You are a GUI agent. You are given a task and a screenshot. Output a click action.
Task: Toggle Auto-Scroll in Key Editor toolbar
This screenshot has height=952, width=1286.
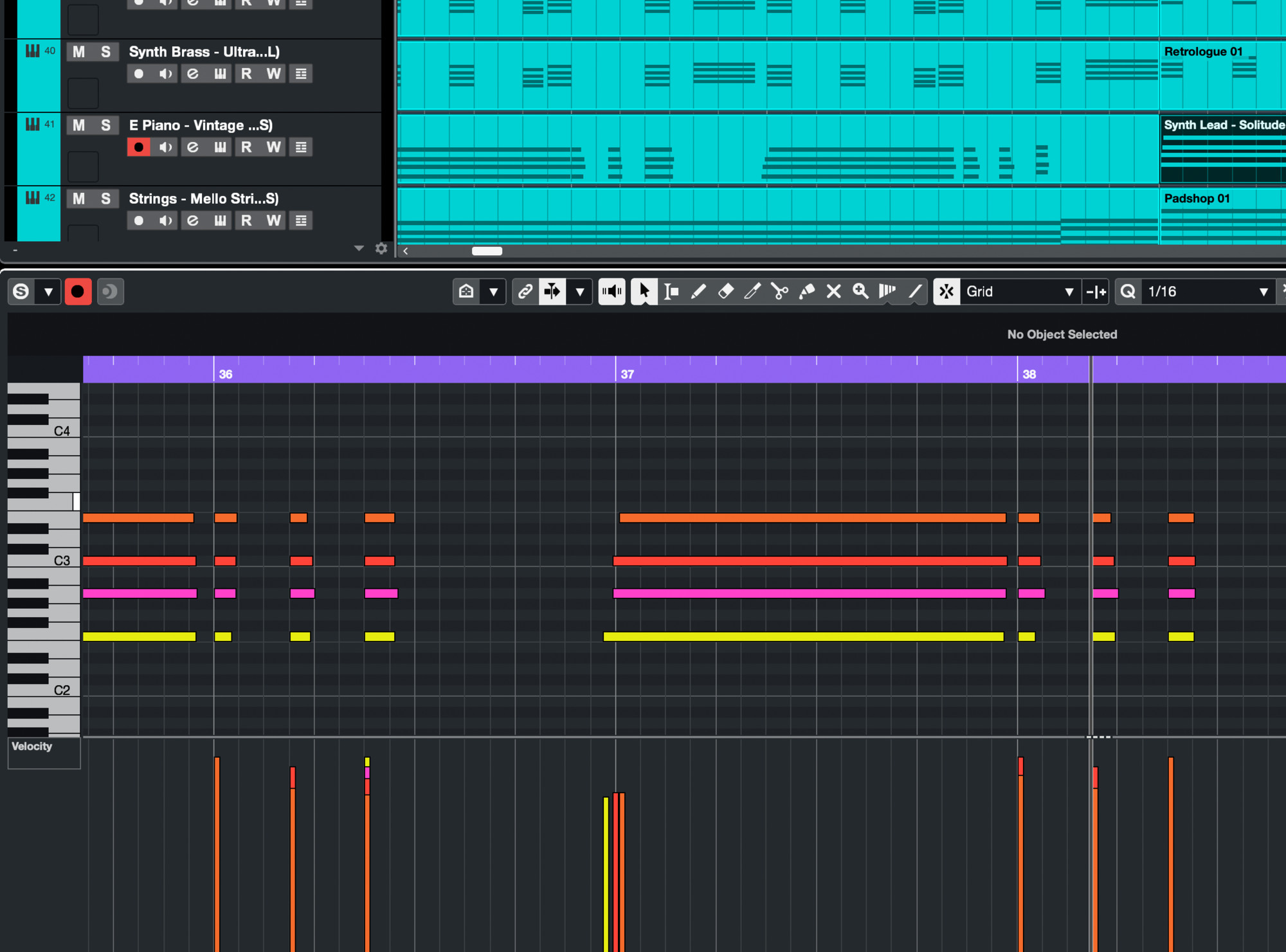pyautogui.click(x=552, y=292)
